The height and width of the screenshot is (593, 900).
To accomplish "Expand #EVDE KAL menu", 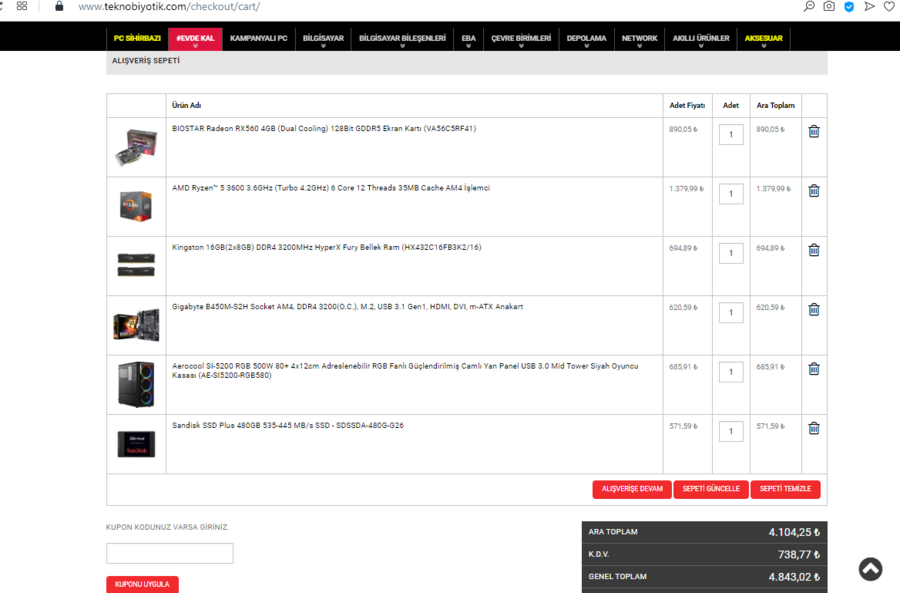I will click(x=195, y=38).
